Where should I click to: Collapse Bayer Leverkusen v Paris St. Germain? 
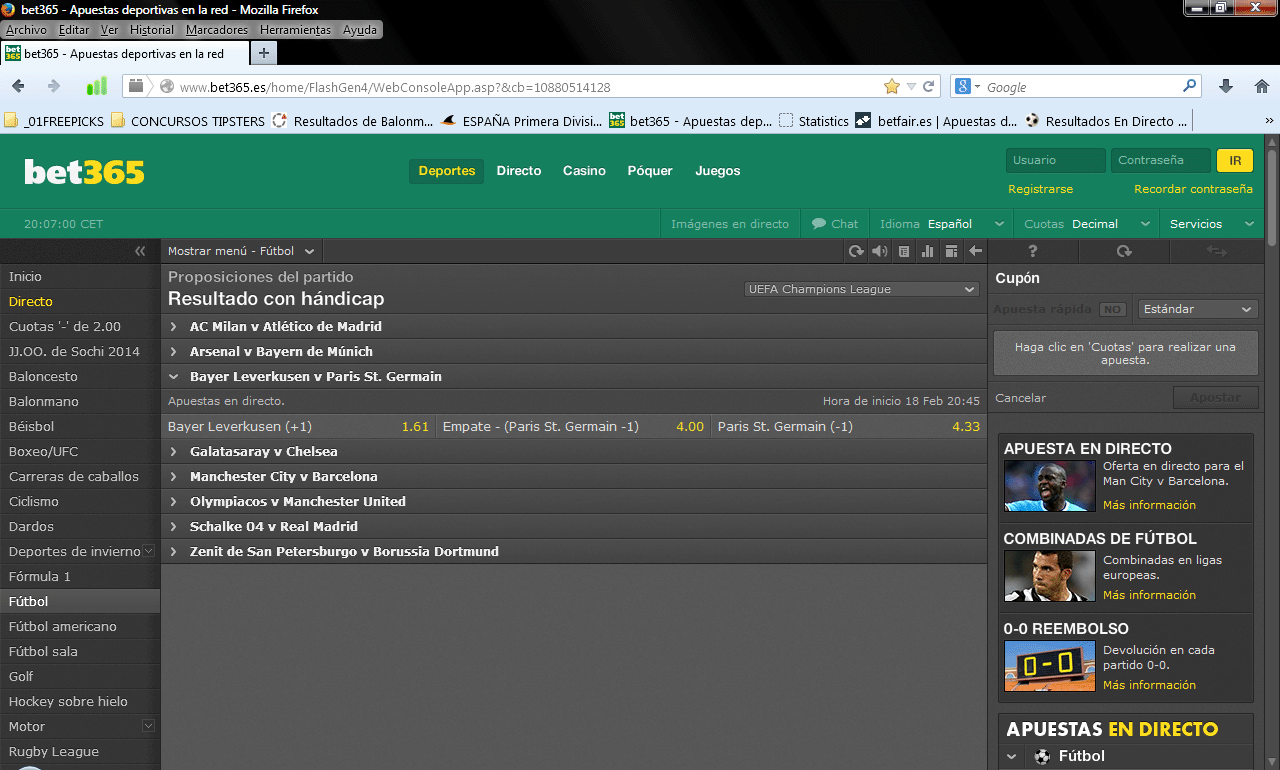(574, 376)
